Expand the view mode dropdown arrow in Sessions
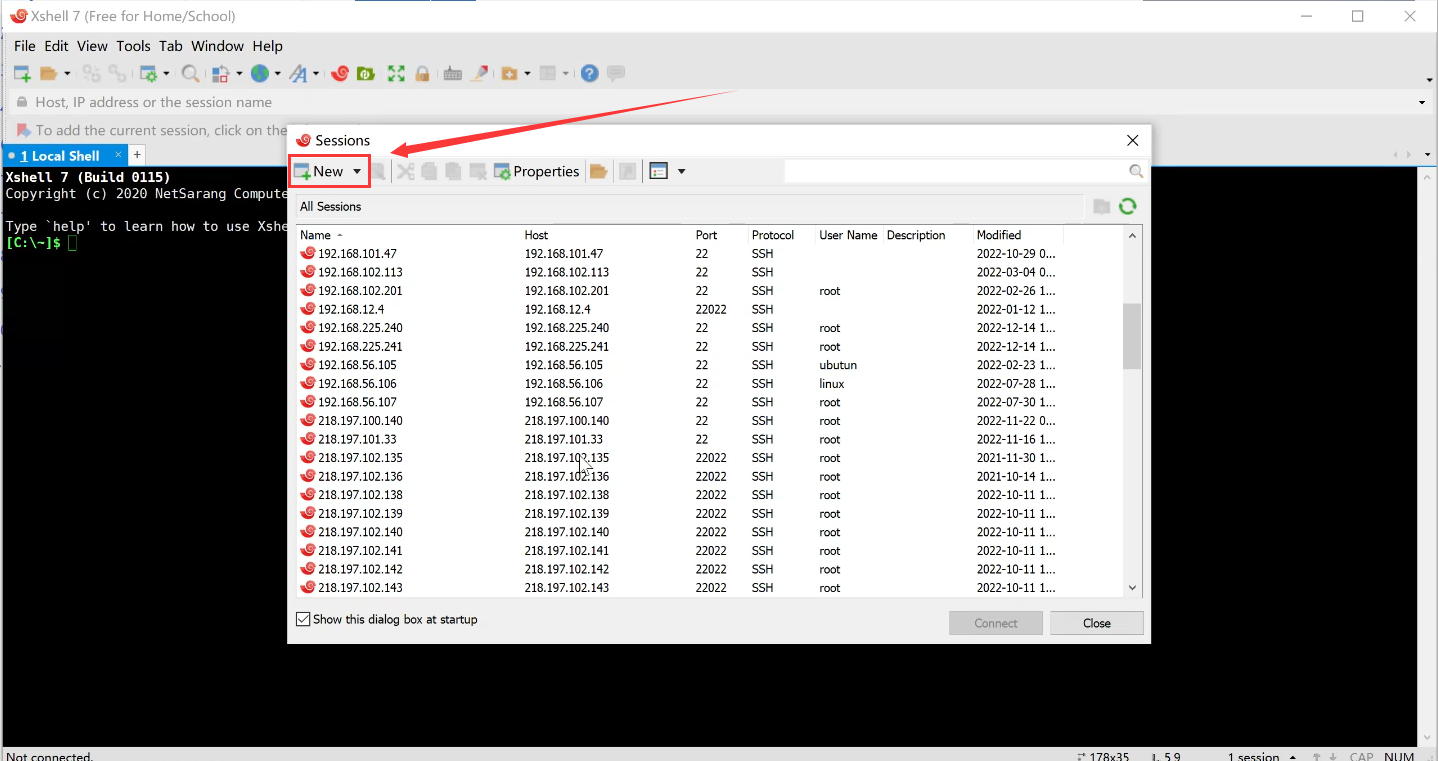 (682, 171)
